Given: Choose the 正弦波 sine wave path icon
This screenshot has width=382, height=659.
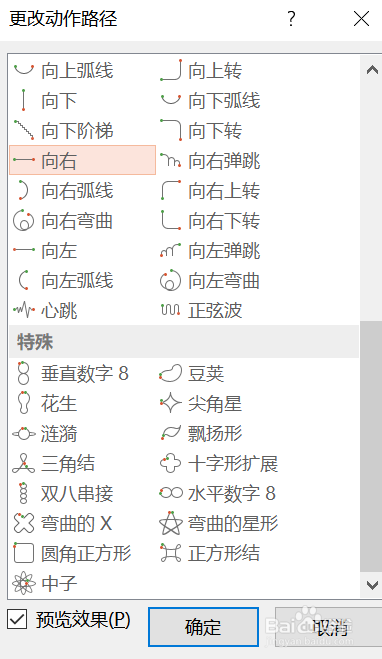Looking at the screenshot, I should point(170,311).
